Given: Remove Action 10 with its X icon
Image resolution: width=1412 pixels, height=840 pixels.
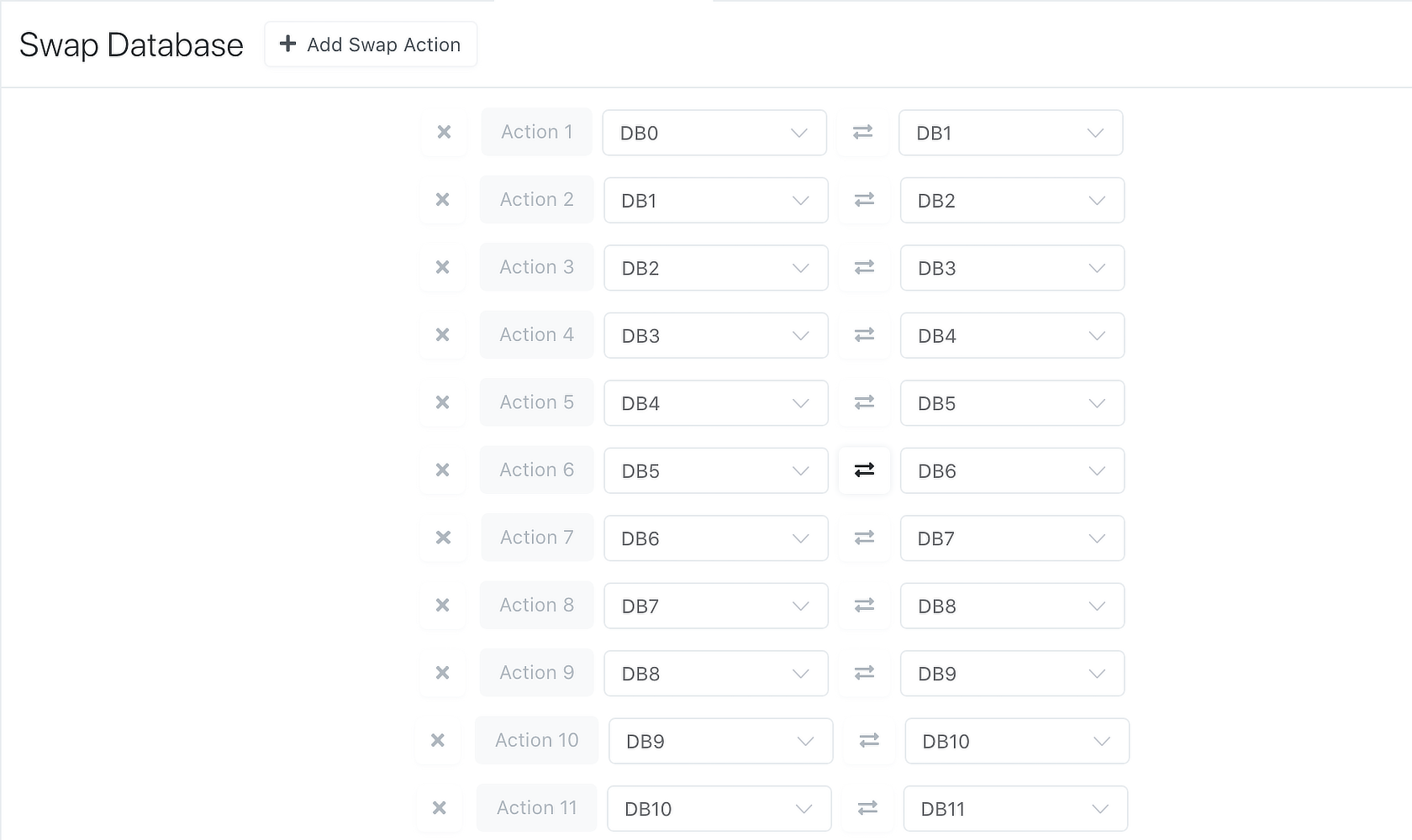Looking at the screenshot, I should 437,741.
